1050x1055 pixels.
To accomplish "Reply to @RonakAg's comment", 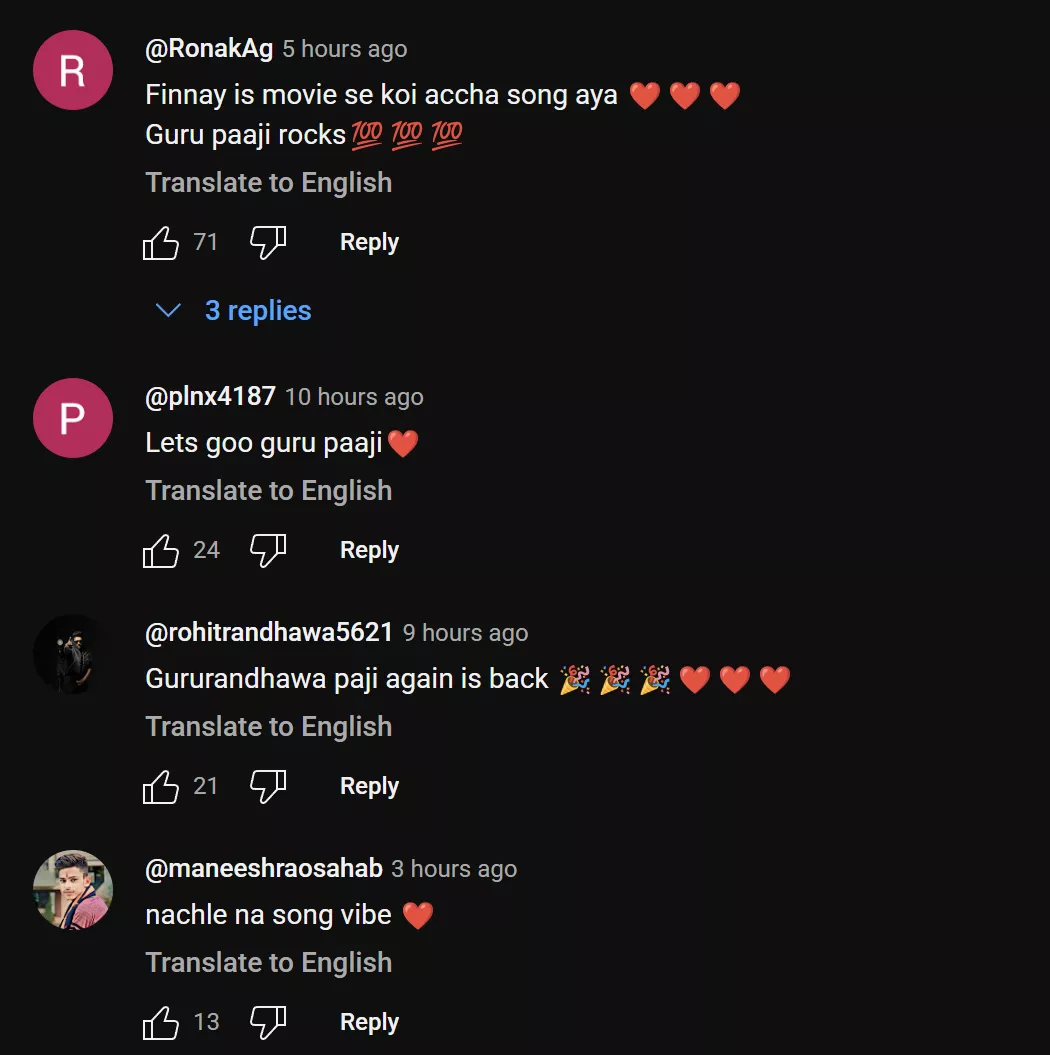I will click(369, 242).
